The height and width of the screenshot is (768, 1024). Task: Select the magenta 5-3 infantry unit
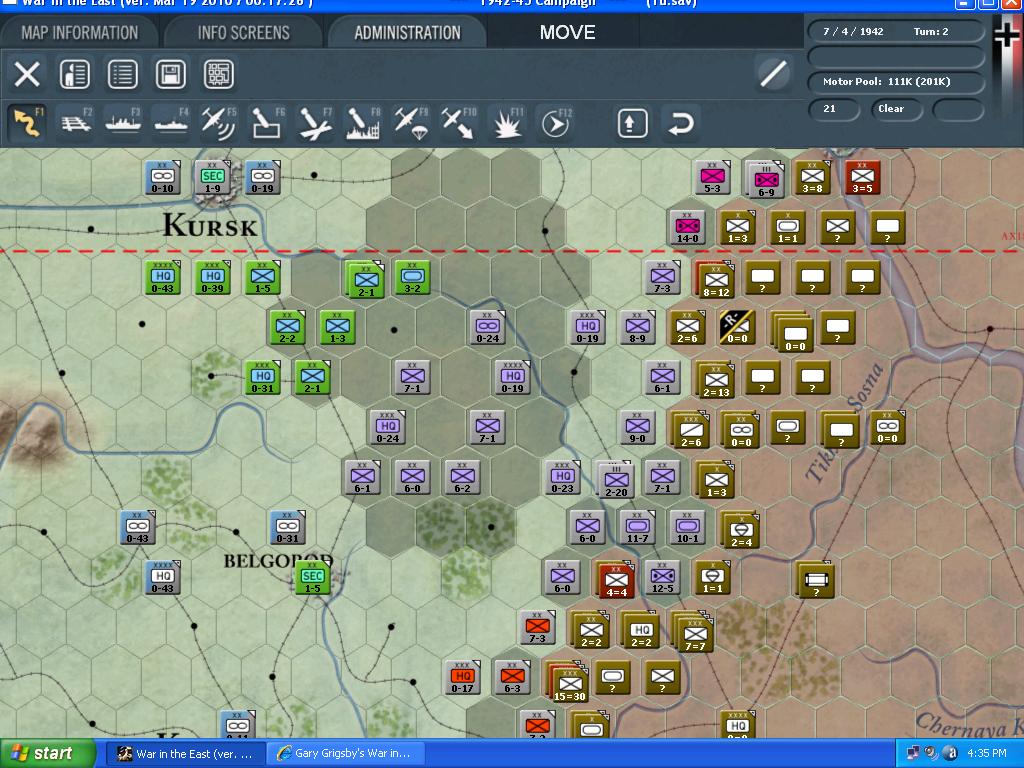pyautogui.click(x=712, y=178)
